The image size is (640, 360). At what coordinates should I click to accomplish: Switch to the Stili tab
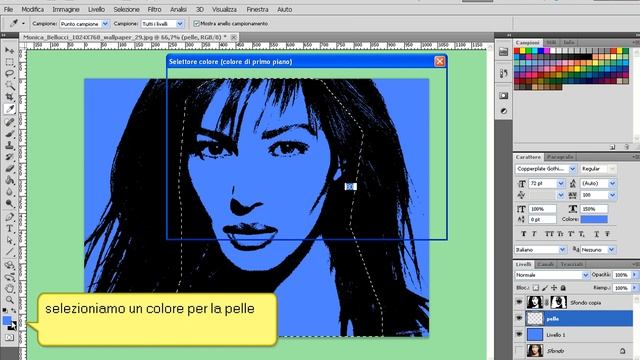click(x=551, y=42)
